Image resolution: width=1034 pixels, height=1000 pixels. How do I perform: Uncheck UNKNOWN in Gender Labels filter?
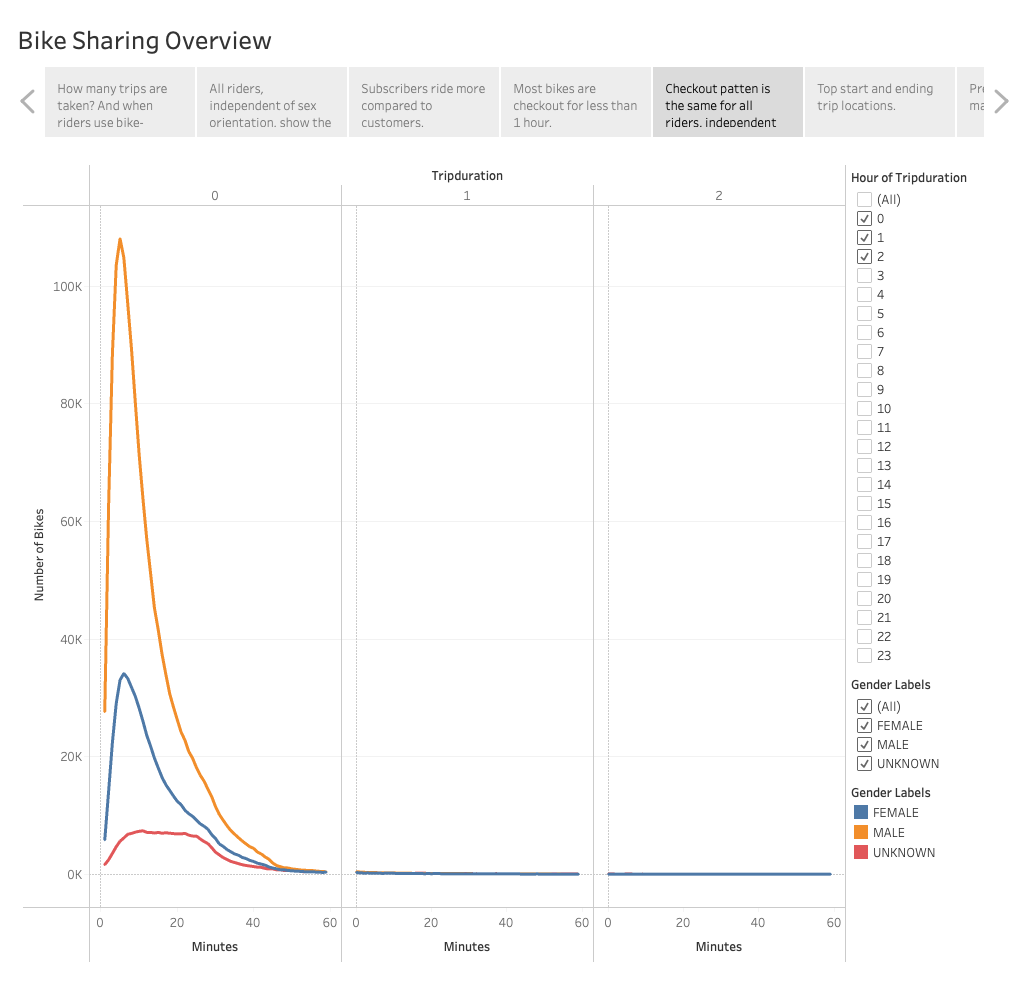[x=864, y=764]
